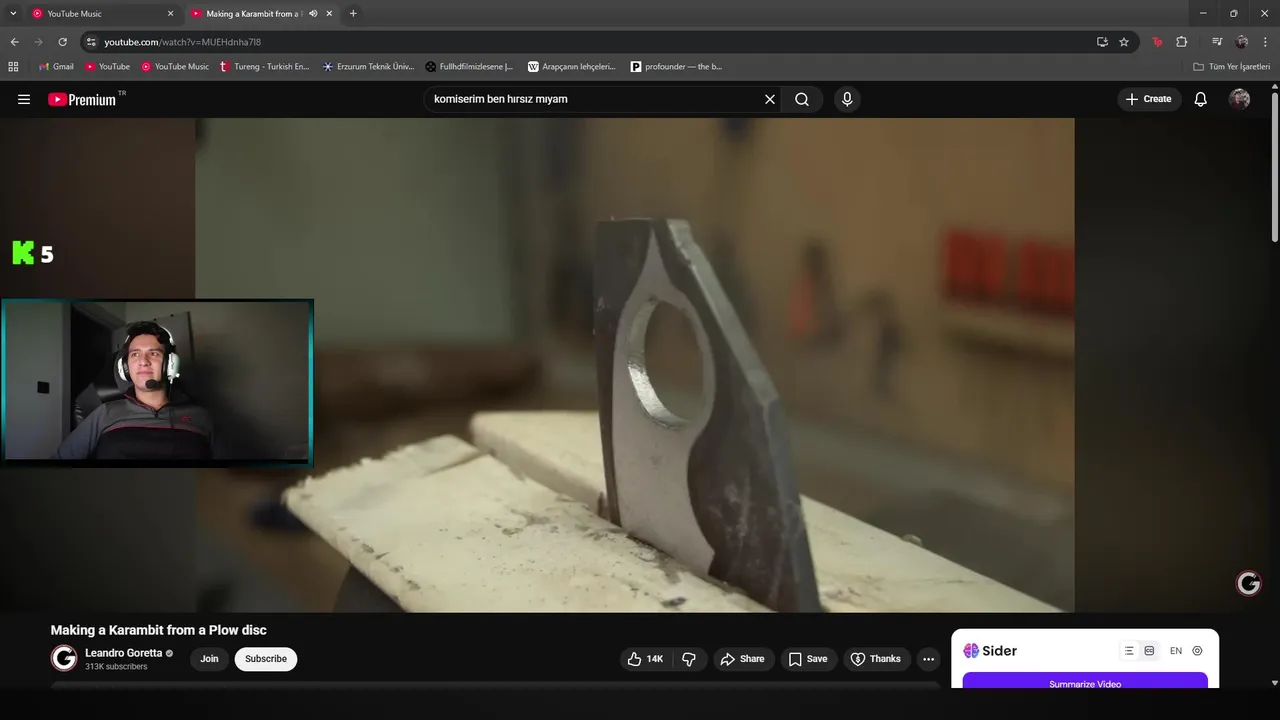Close the Making a Karambit tab
The height and width of the screenshot is (720, 1280).
coord(329,14)
